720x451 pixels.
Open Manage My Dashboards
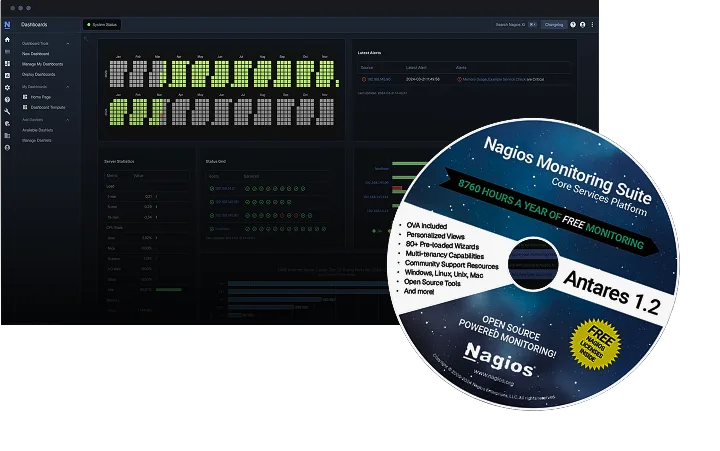(42, 64)
